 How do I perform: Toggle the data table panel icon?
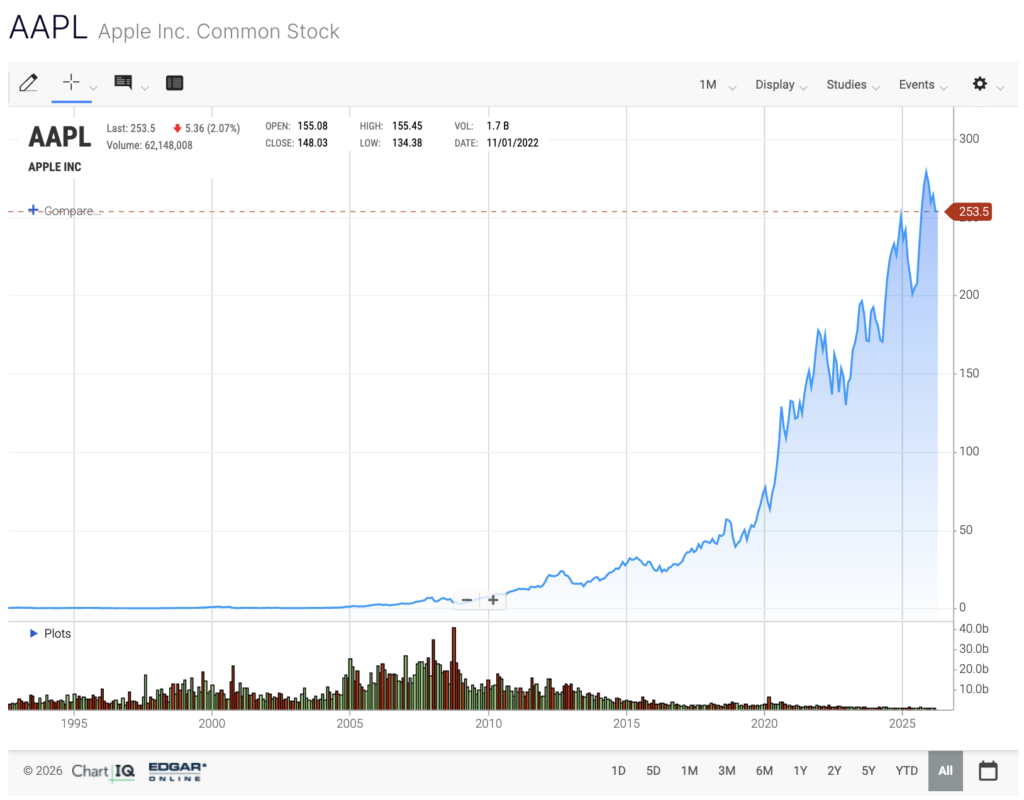point(174,83)
